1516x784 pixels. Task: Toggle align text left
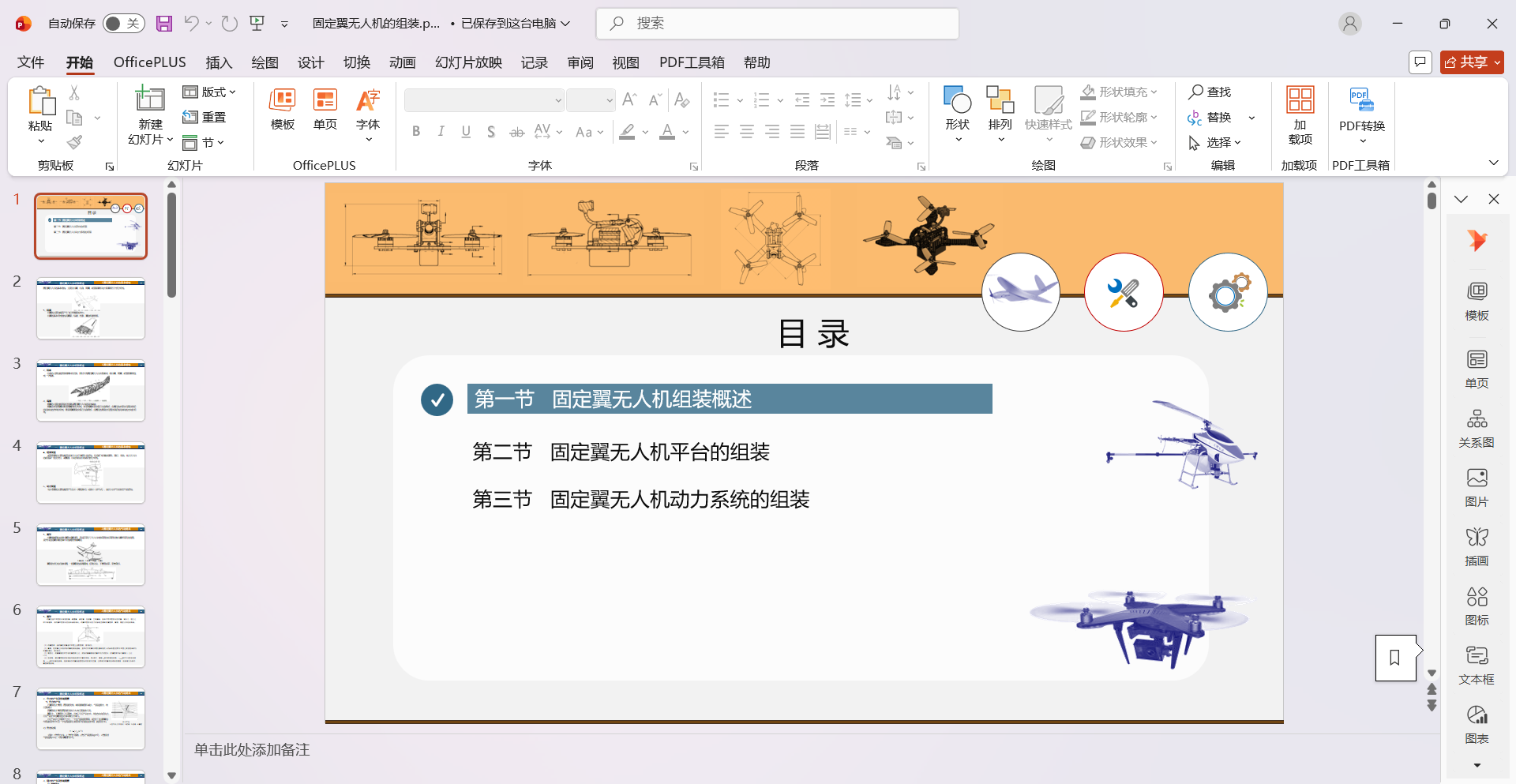pos(722,132)
